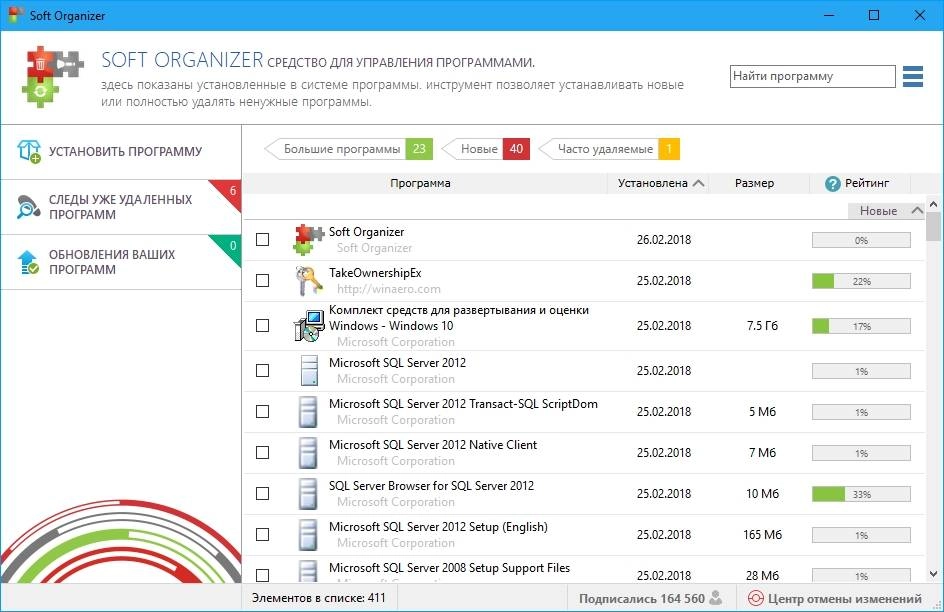Click the rating help question icon

[833, 184]
